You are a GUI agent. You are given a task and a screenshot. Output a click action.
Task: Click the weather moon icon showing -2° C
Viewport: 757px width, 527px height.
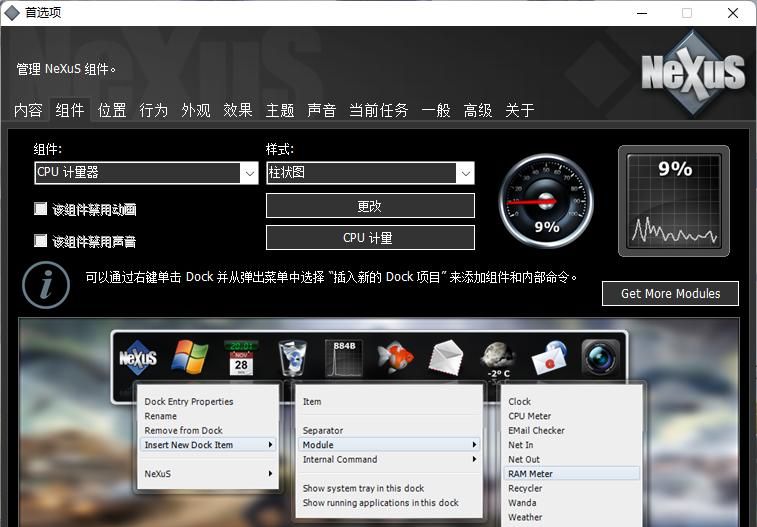click(498, 360)
